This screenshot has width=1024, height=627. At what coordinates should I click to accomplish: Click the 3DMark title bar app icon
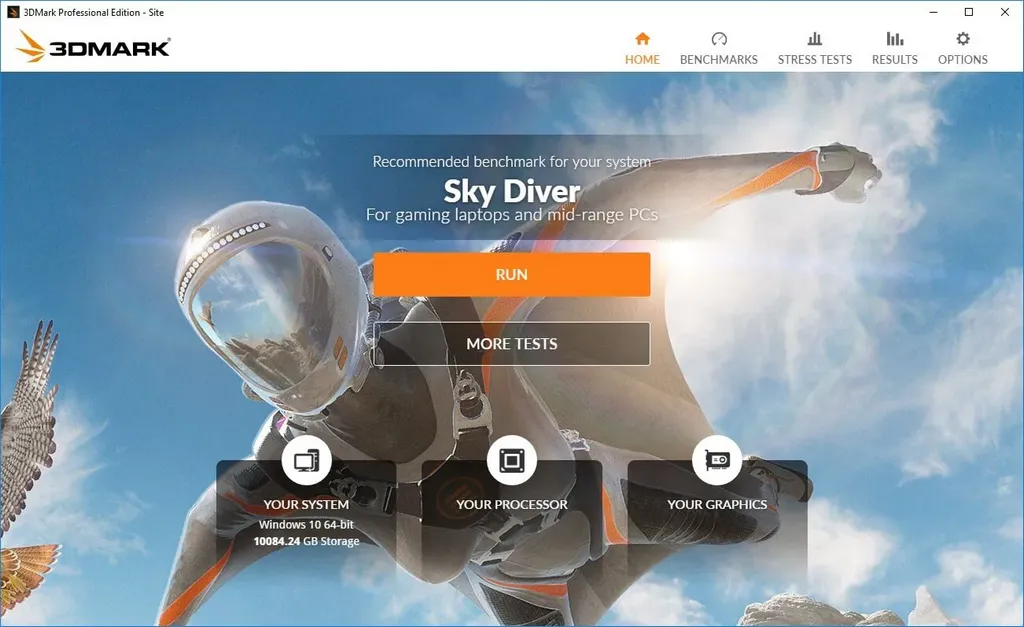(13, 12)
